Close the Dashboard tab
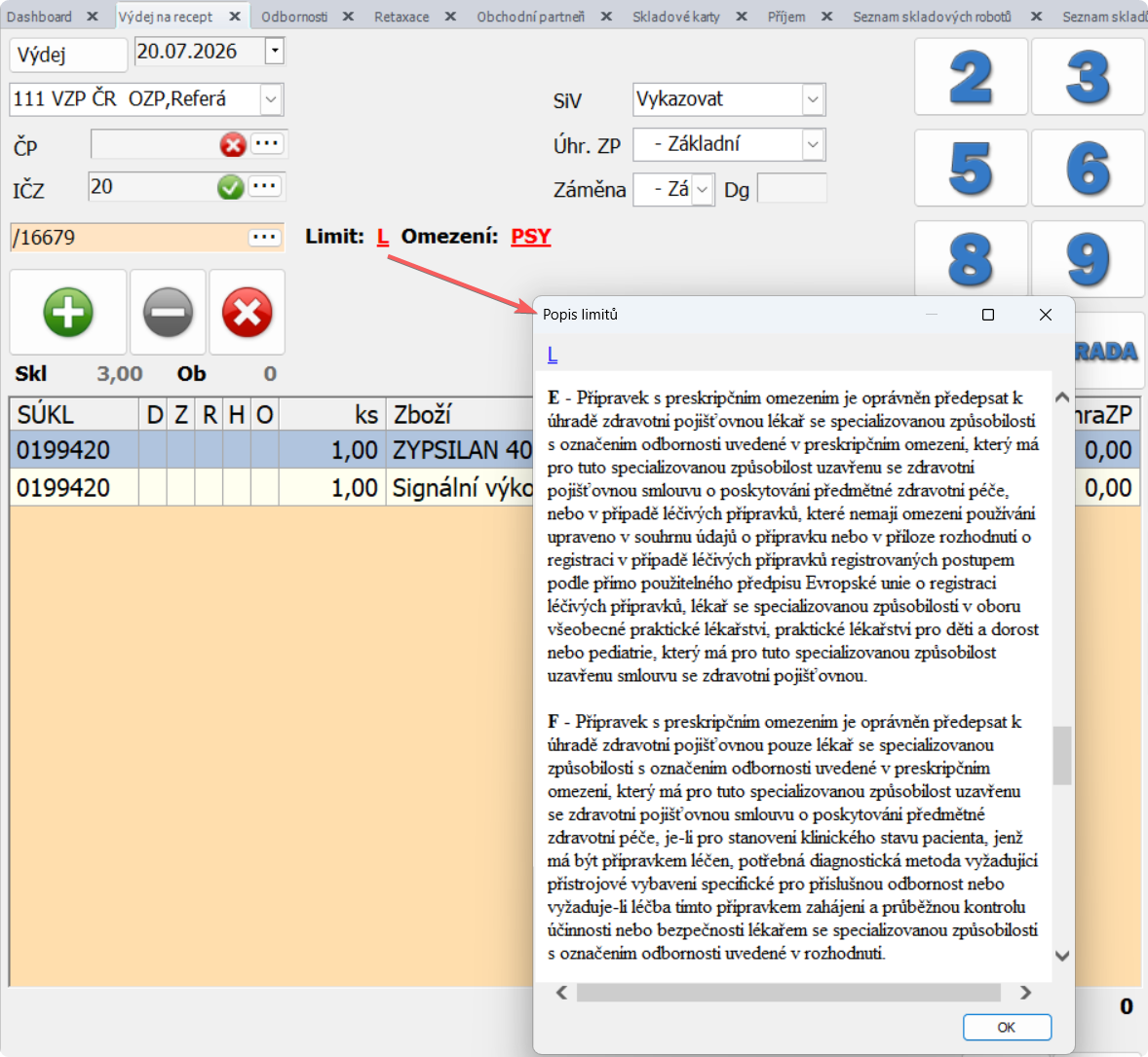 pos(93,17)
